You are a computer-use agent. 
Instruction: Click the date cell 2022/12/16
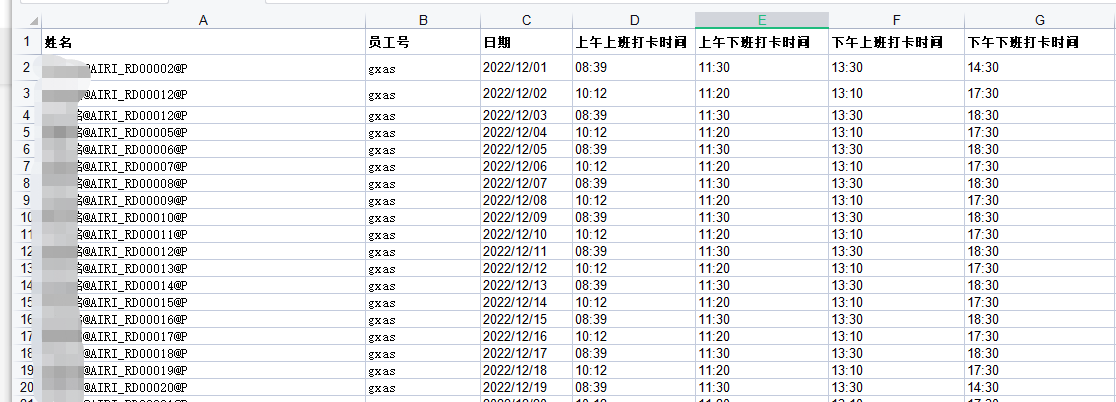click(x=527, y=337)
